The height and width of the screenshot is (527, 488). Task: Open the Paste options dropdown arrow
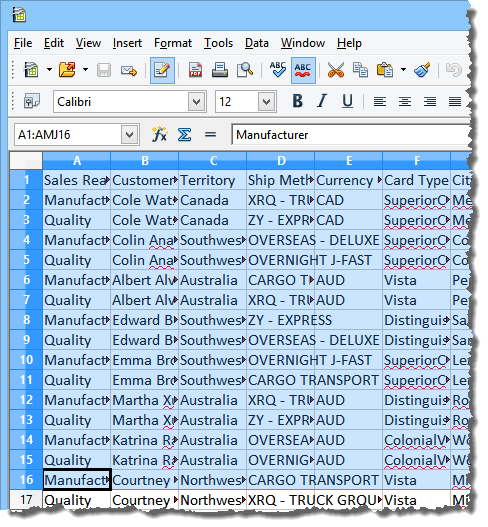click(403, 70)
